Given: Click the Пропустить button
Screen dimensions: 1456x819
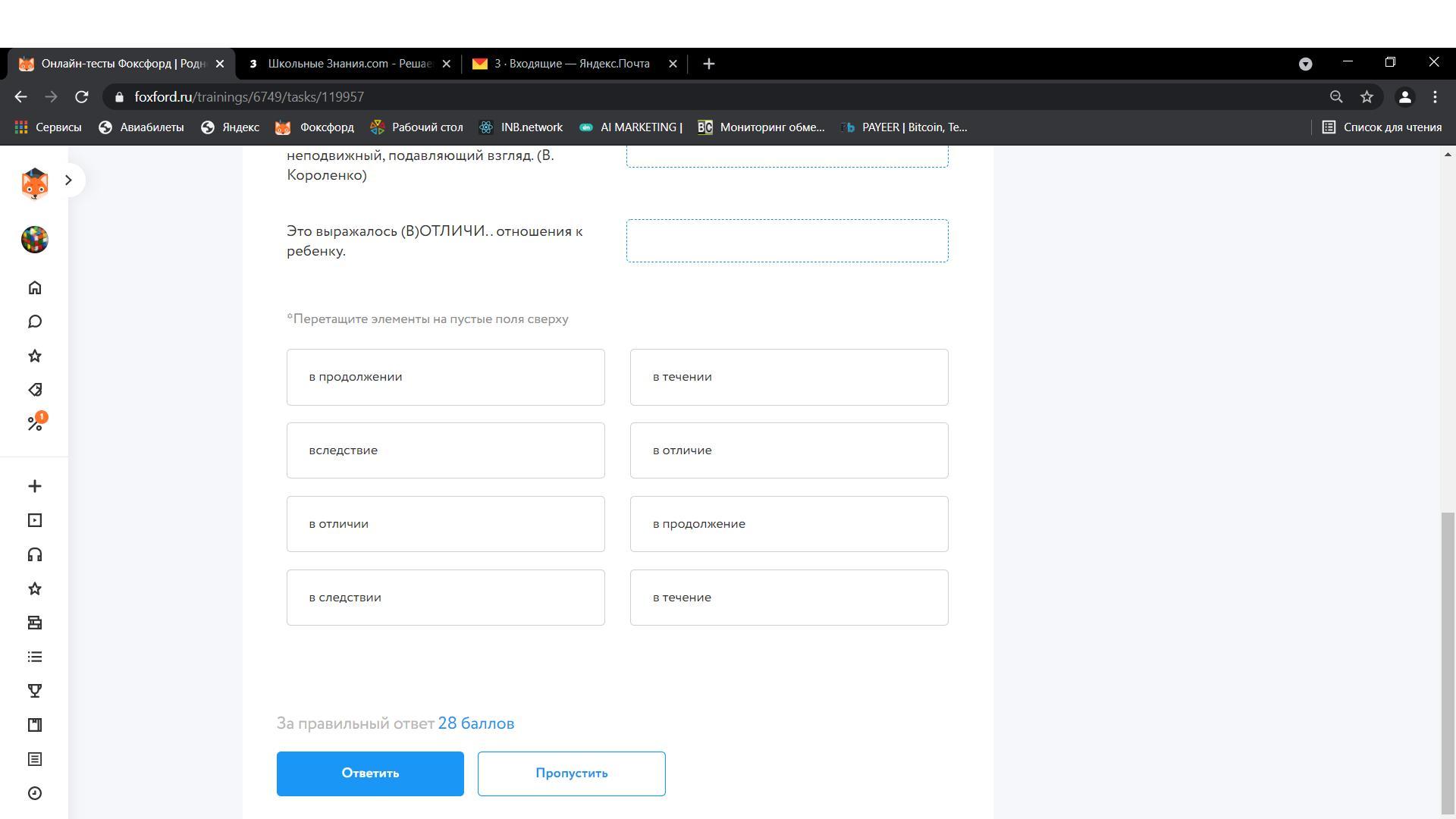Looking at the screenshot, I should [571, 773].
